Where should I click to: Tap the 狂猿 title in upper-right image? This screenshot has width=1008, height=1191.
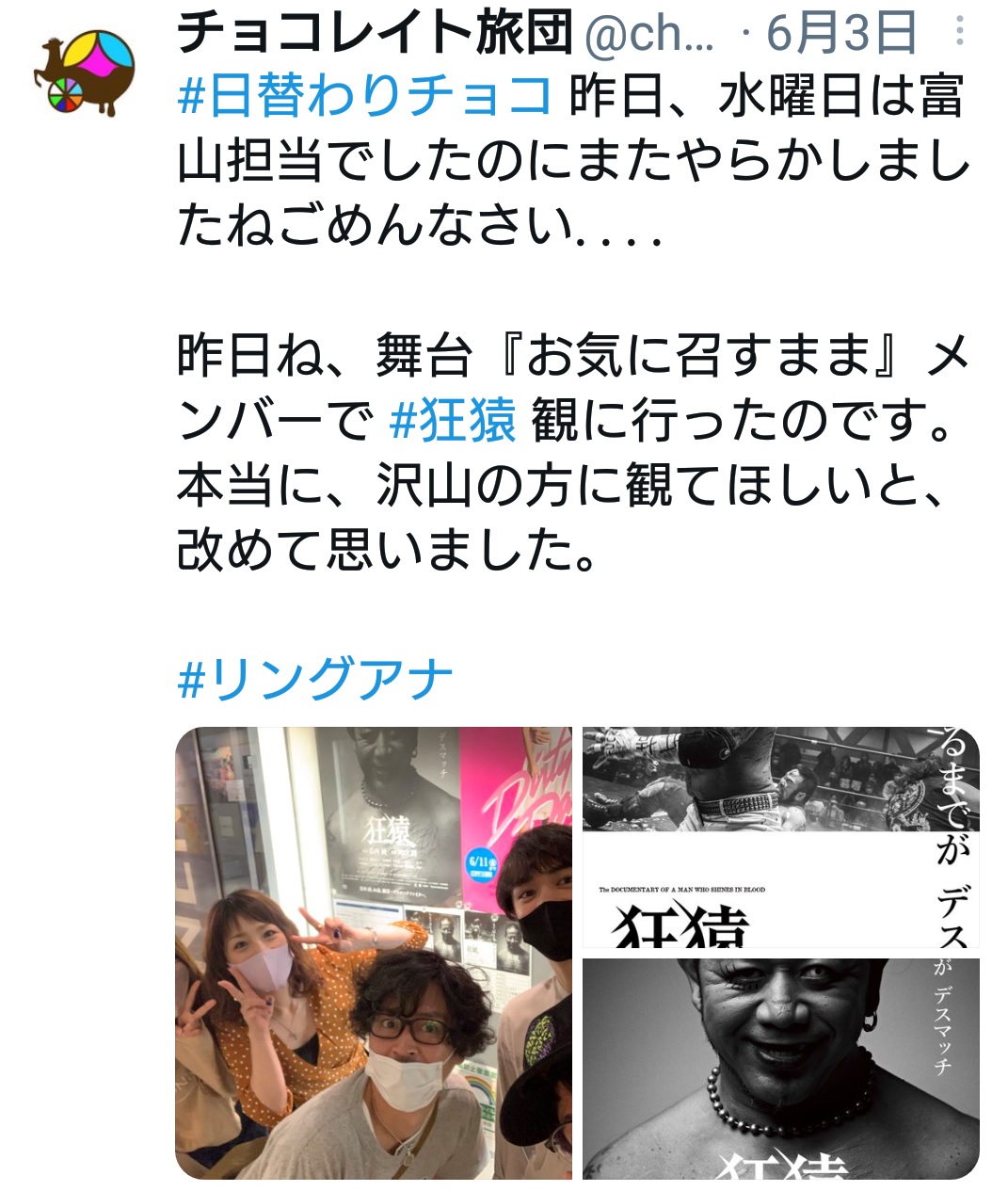681,926
